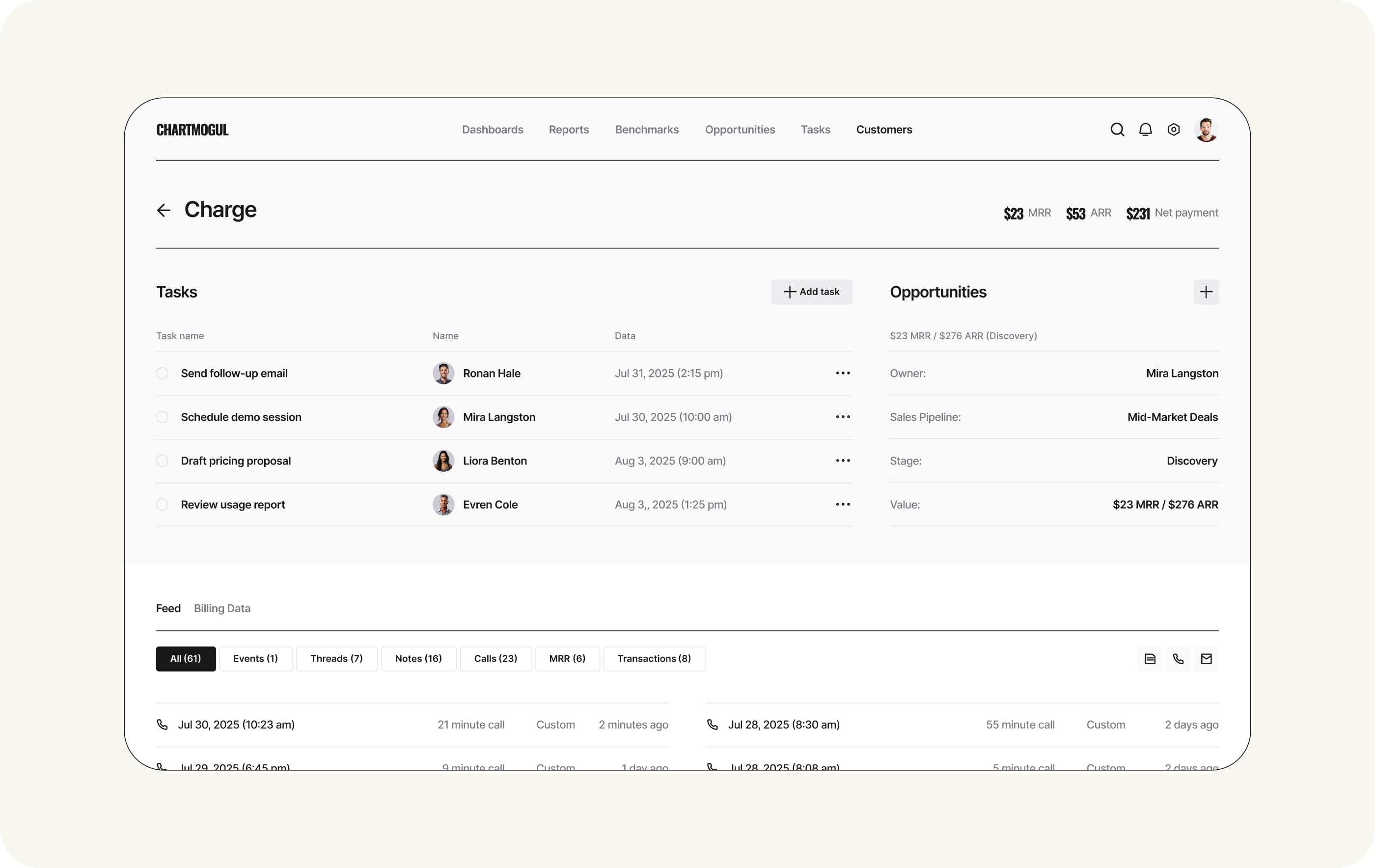The image size is (1375, 868).
Task: Open the Jul 30, 2025 (10:23 am) call entry
Action: [x=236, y=725]
